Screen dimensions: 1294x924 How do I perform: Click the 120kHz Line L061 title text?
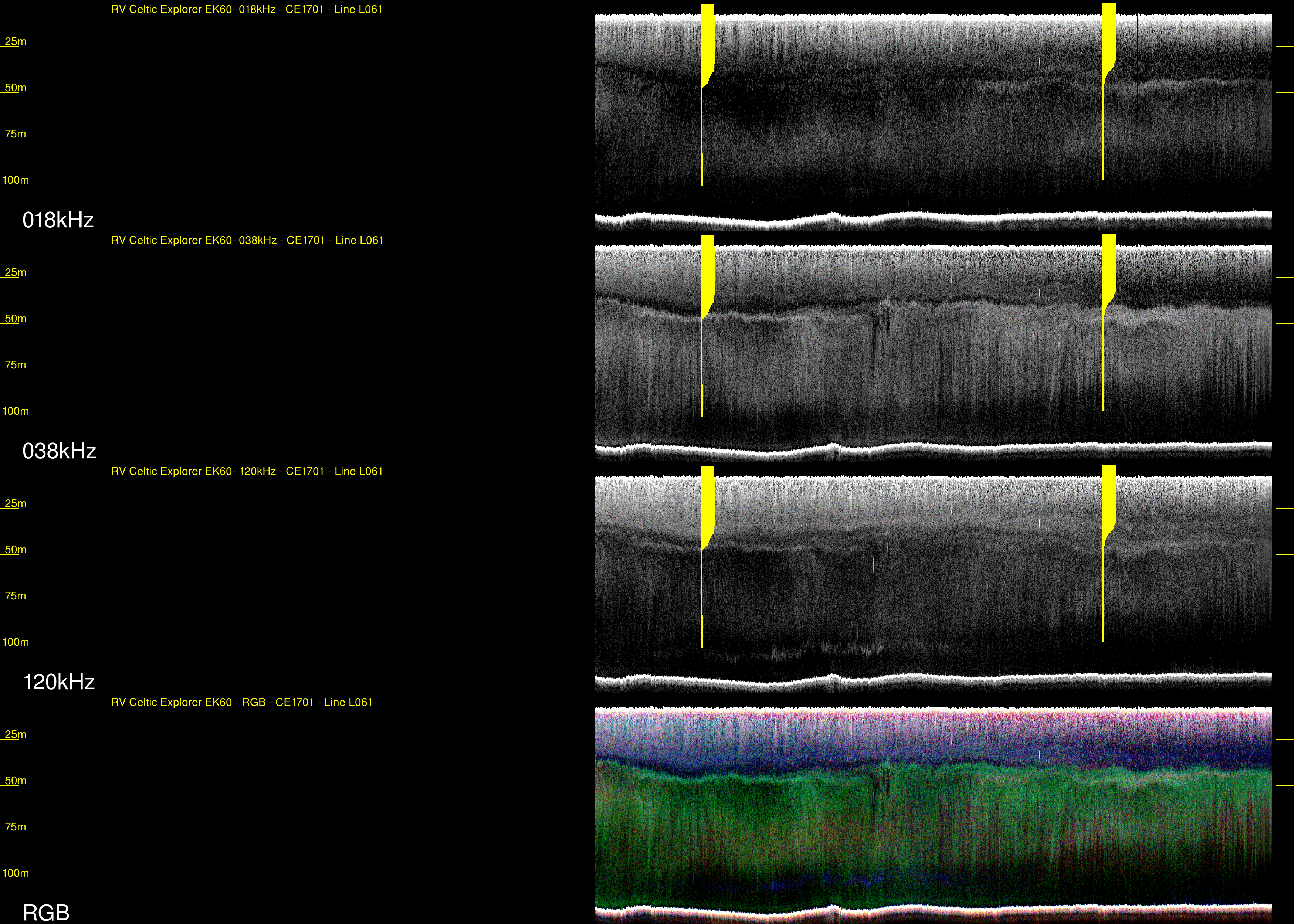point(246,471)
